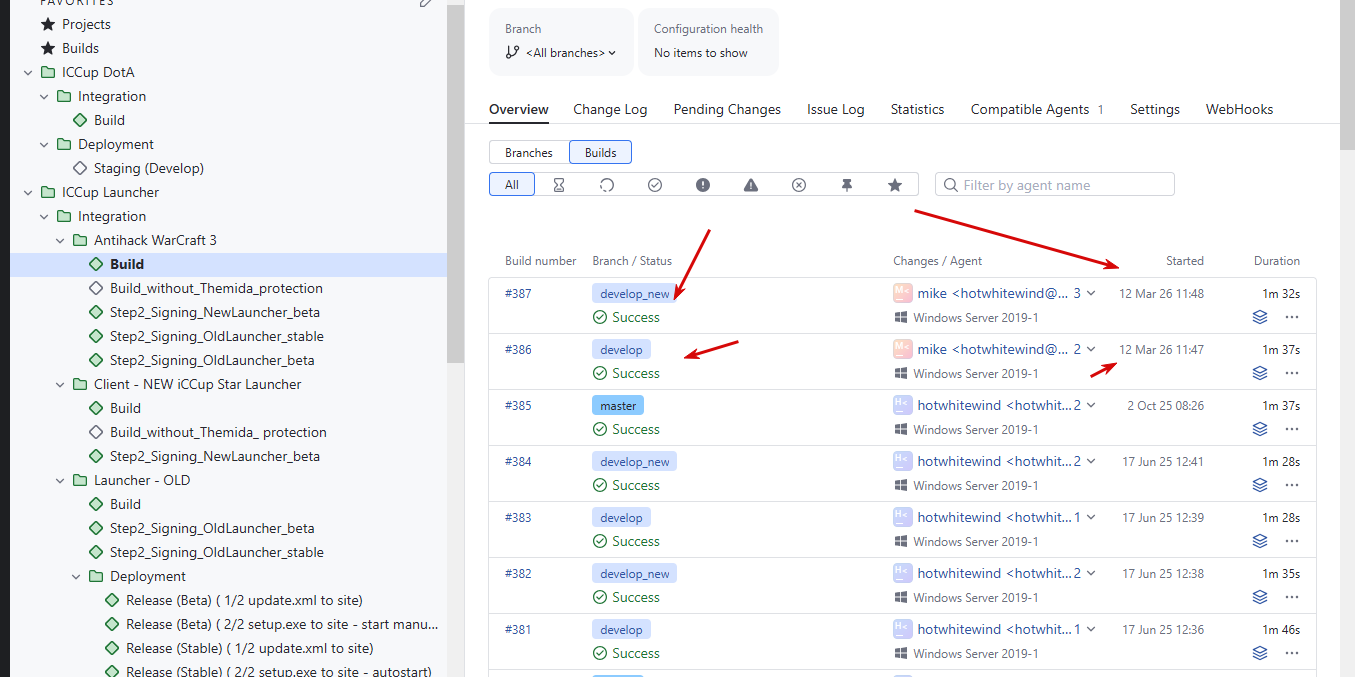The height and width of the screenshot is (677, 1355).
Task: Click Windows Server 2019-1 agent on build #383
Action: 975,541
